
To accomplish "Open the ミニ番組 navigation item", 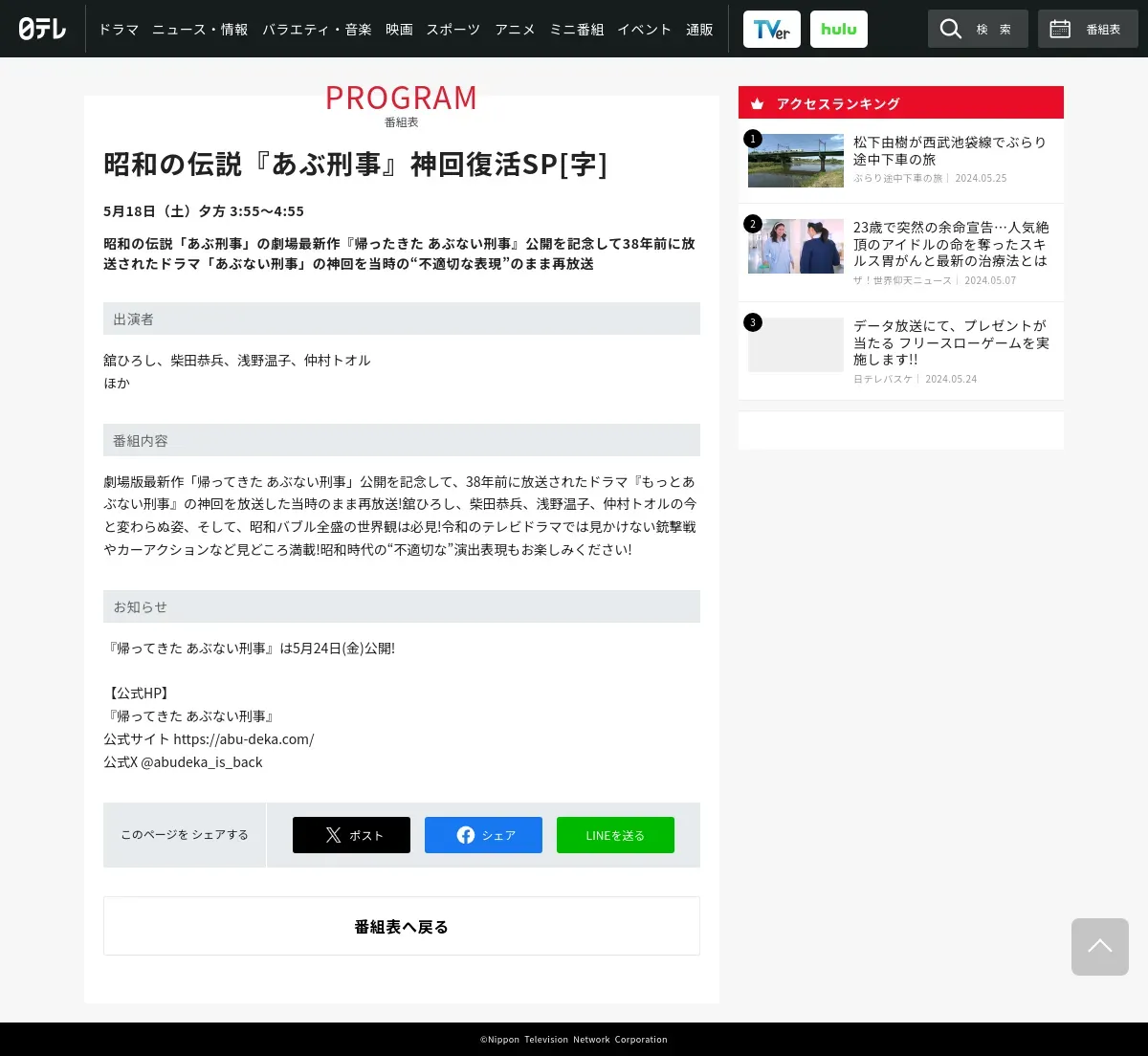I will (x=576, y=30).
